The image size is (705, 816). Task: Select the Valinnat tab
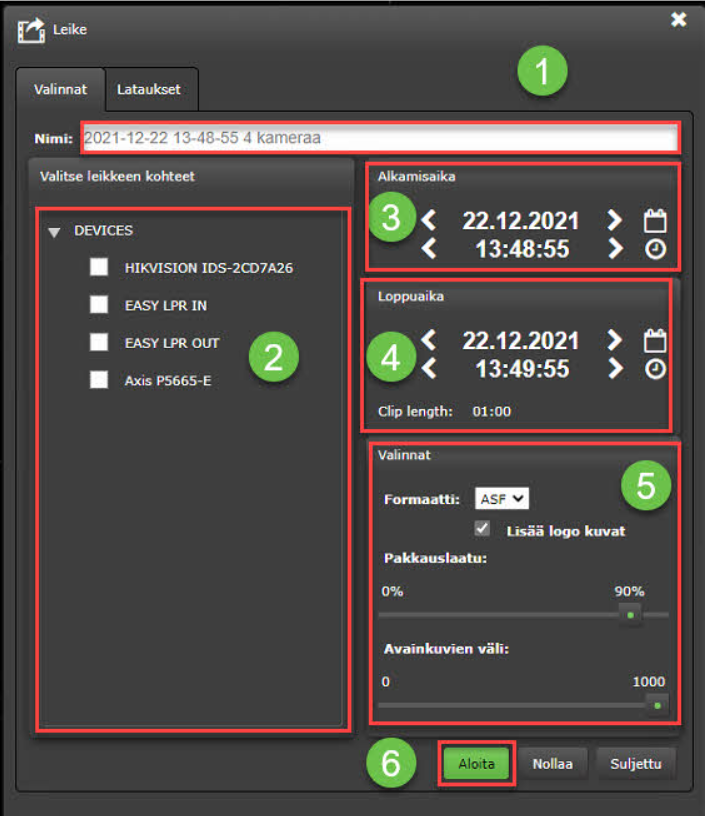click(60, 89)
